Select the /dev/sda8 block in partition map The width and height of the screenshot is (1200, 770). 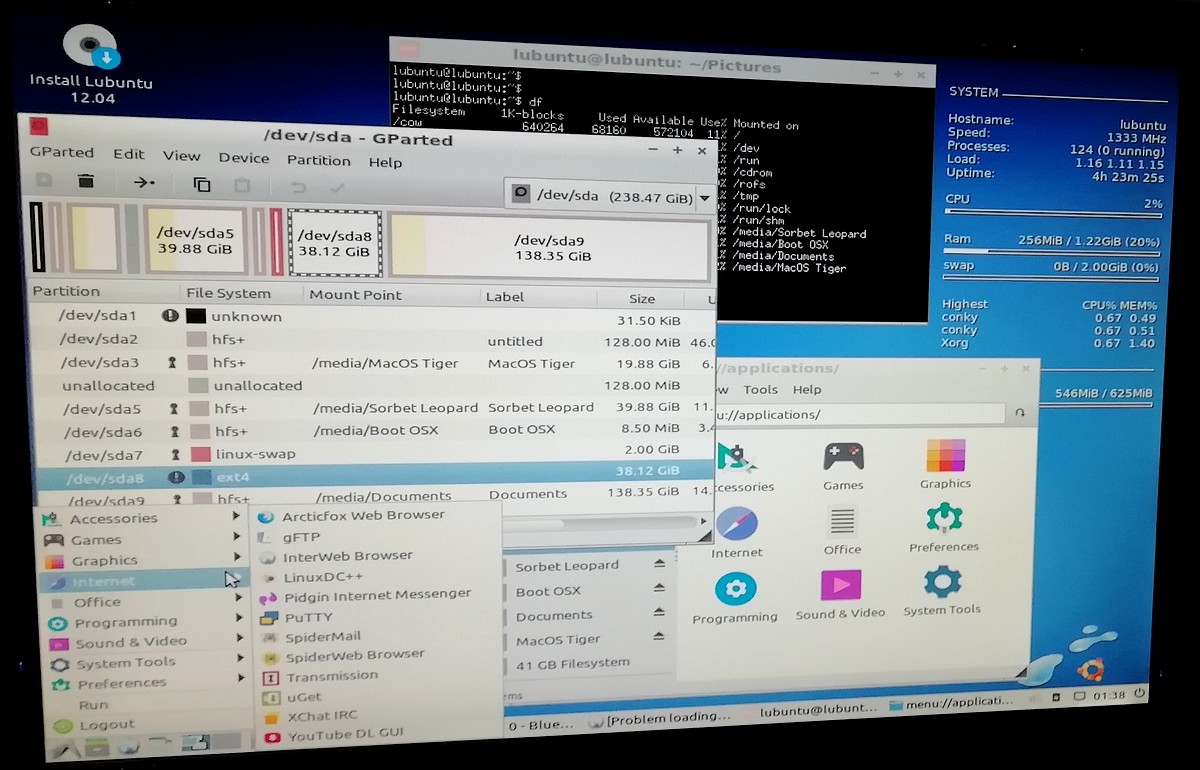click(335, 243)
